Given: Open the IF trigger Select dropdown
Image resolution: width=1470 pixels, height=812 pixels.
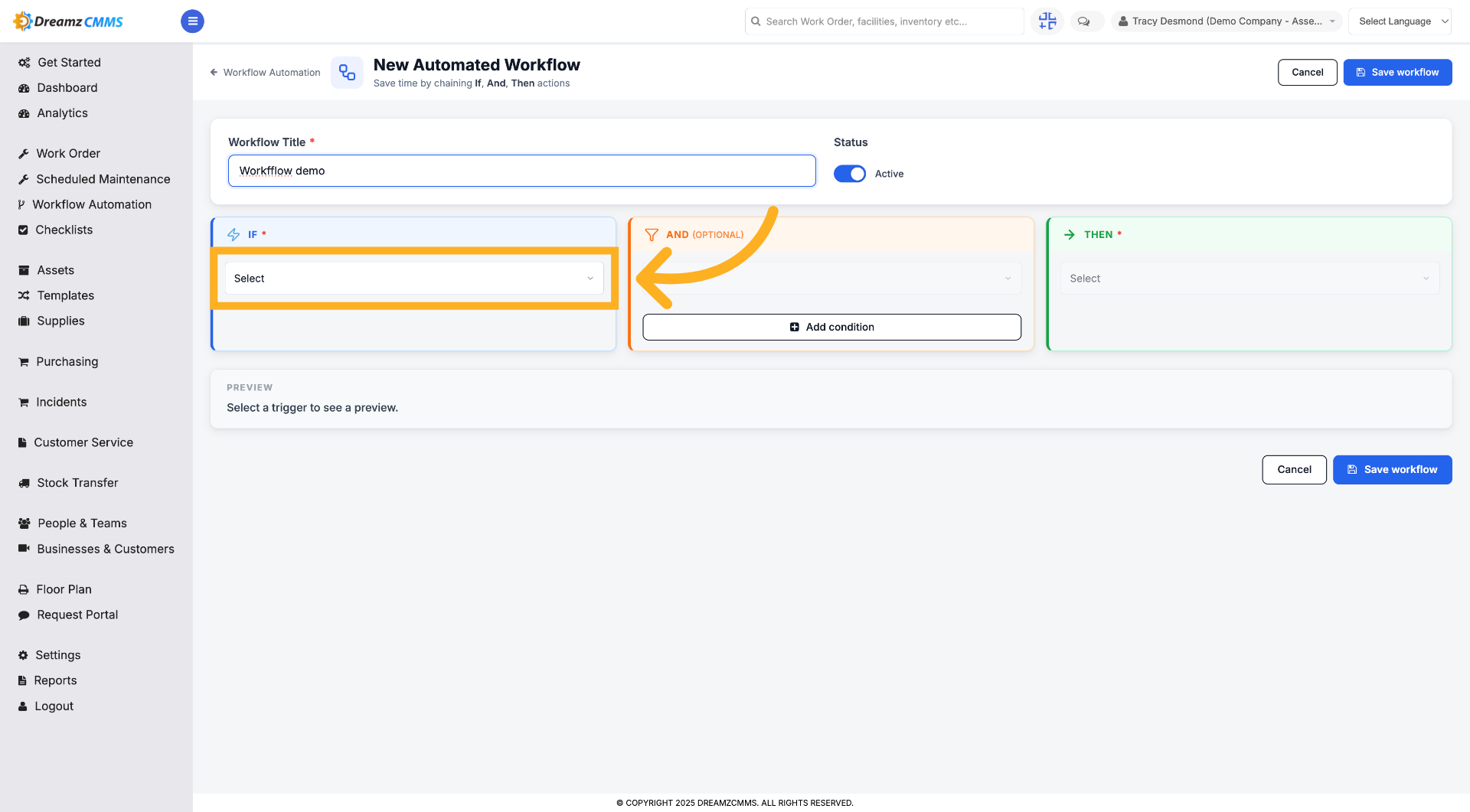Looking at the screenshot, I should 414,279.
